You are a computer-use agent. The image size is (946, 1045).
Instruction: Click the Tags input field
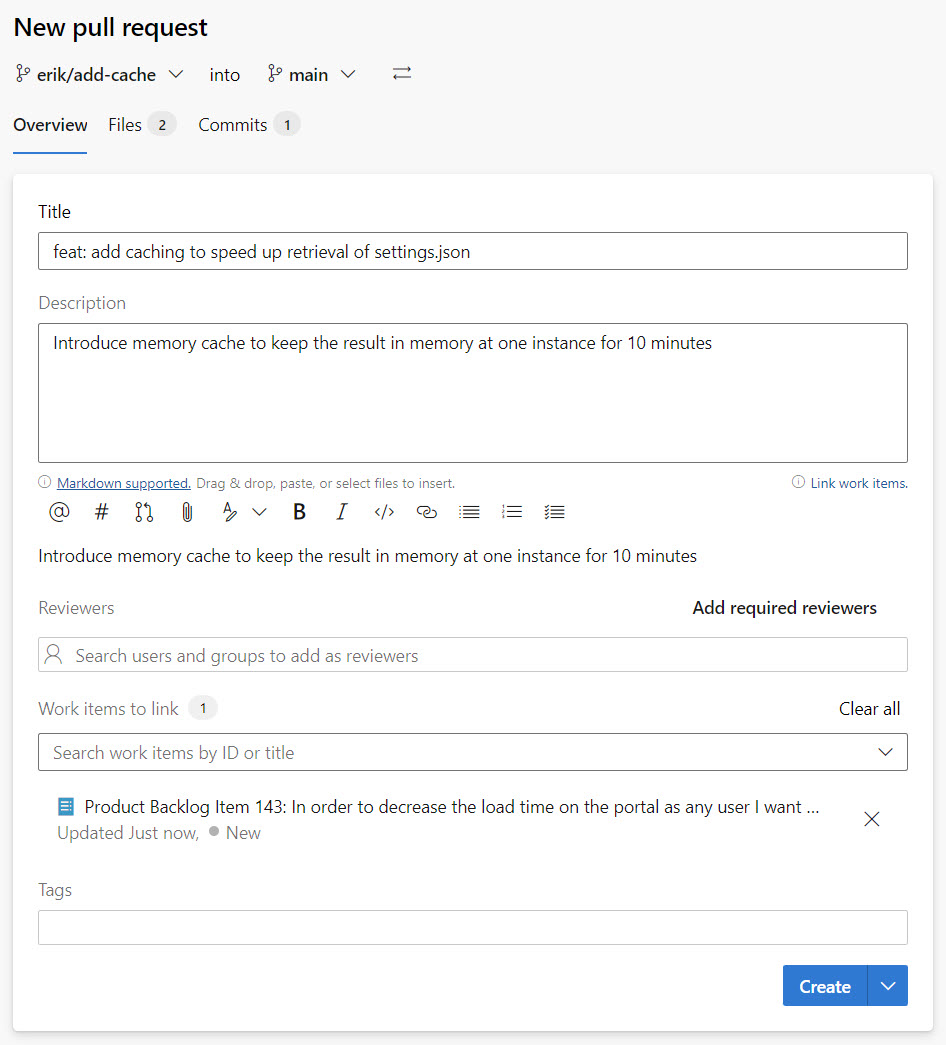(x=473, y=928)
